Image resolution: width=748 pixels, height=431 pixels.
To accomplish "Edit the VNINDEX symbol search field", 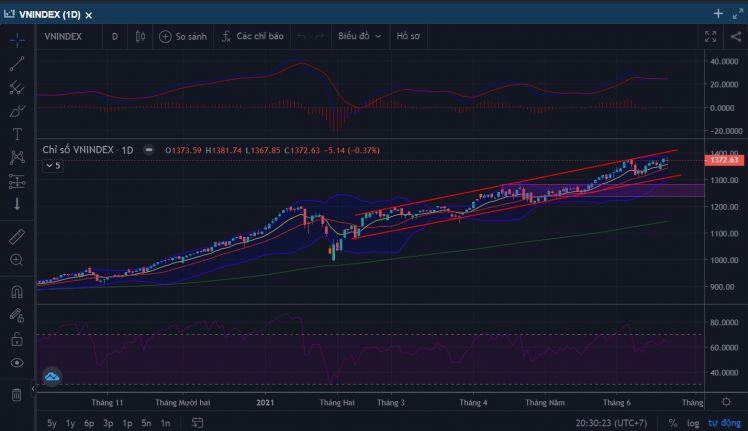I will point(63,36).
